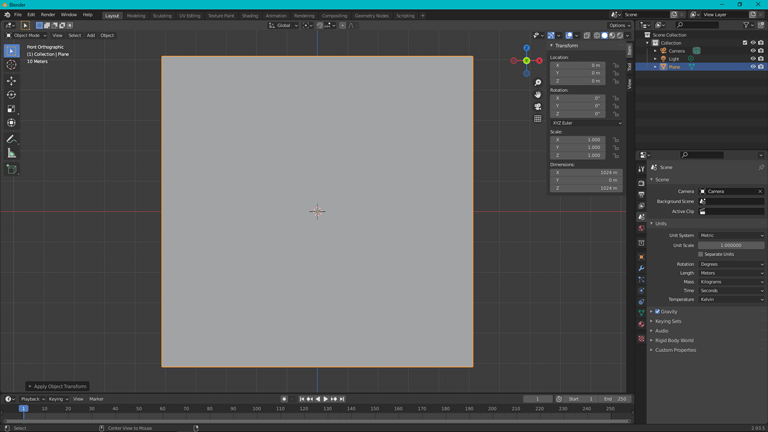Open the Object Mode dropdown
The height and width of the screenshot is (432, 768).
pos(26,35)
